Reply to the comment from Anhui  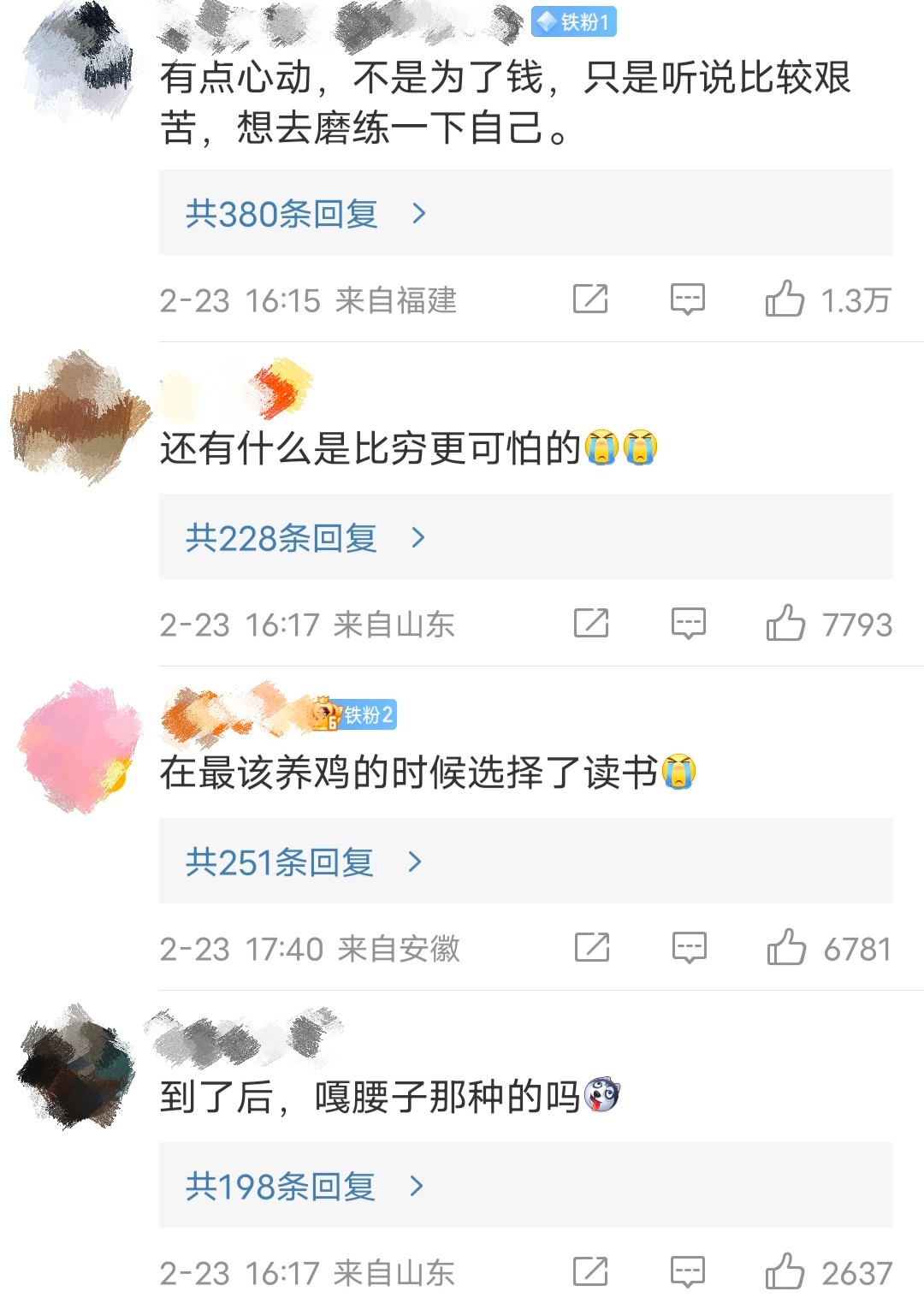690,947
